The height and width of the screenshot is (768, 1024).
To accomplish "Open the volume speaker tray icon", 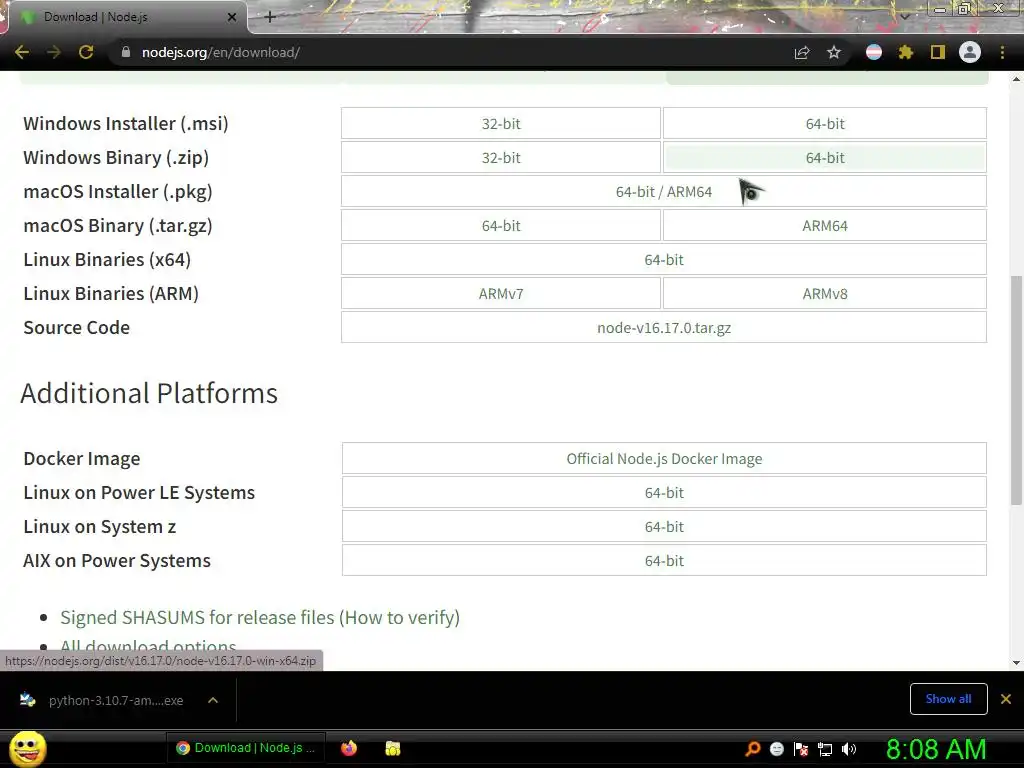I will point(848,749).
